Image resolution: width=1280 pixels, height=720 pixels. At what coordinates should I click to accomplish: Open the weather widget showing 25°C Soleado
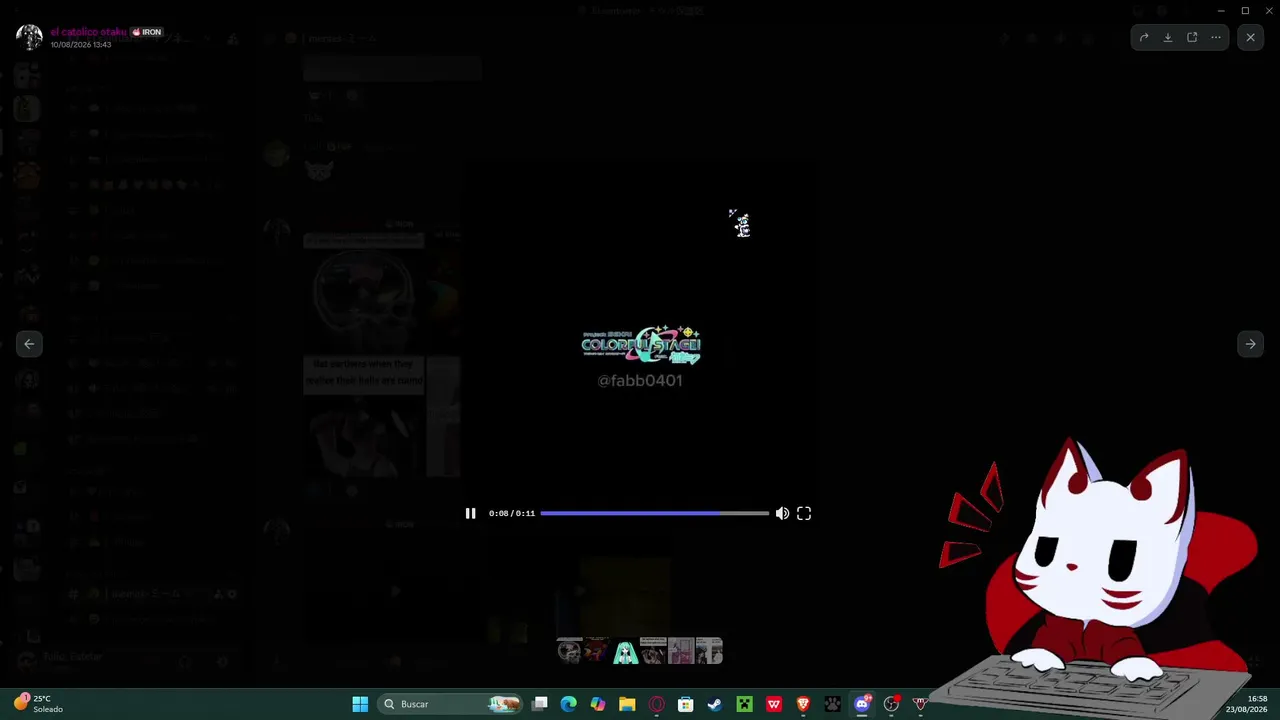tap(38, 704)
